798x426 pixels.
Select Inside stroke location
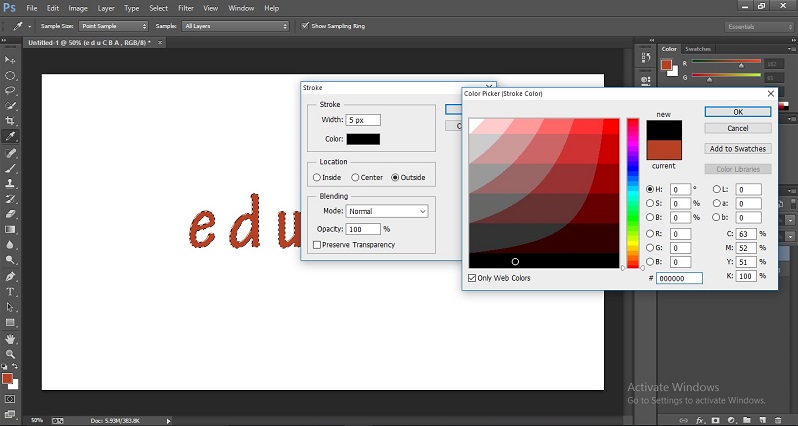coord(317,177)
